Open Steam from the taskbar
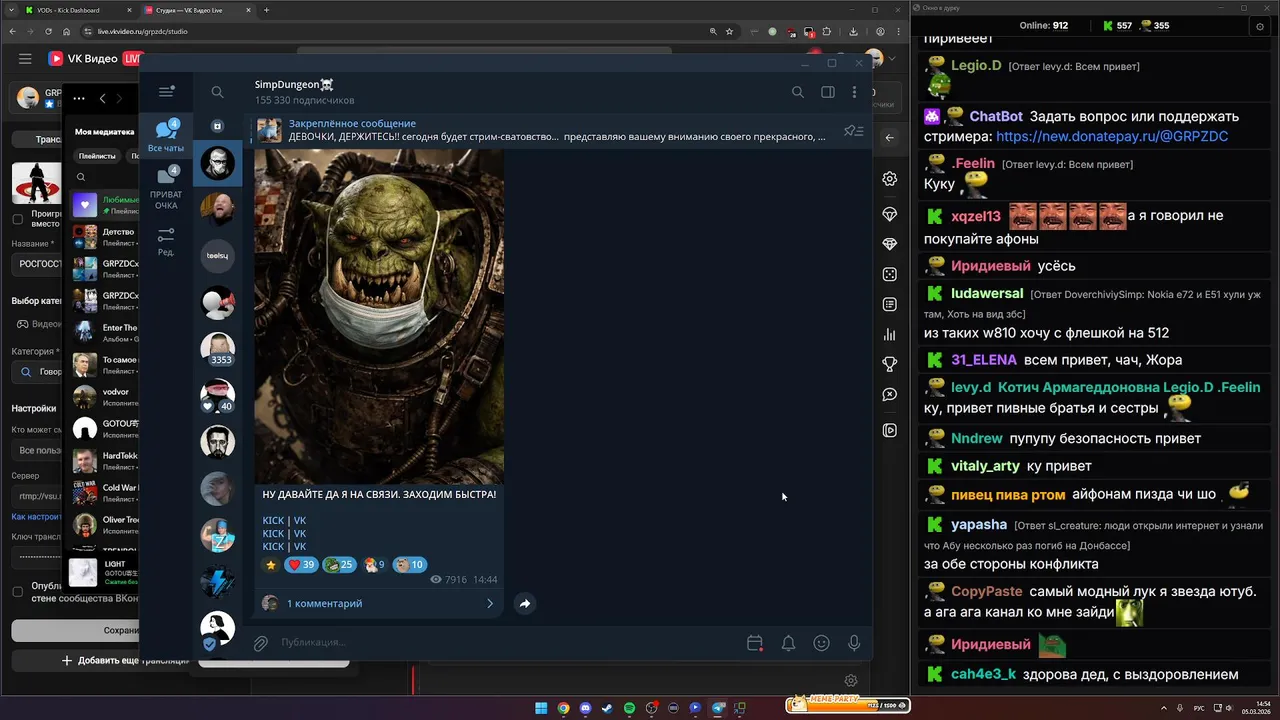The height and width of the screenshot is (720, 1280). 607,708
